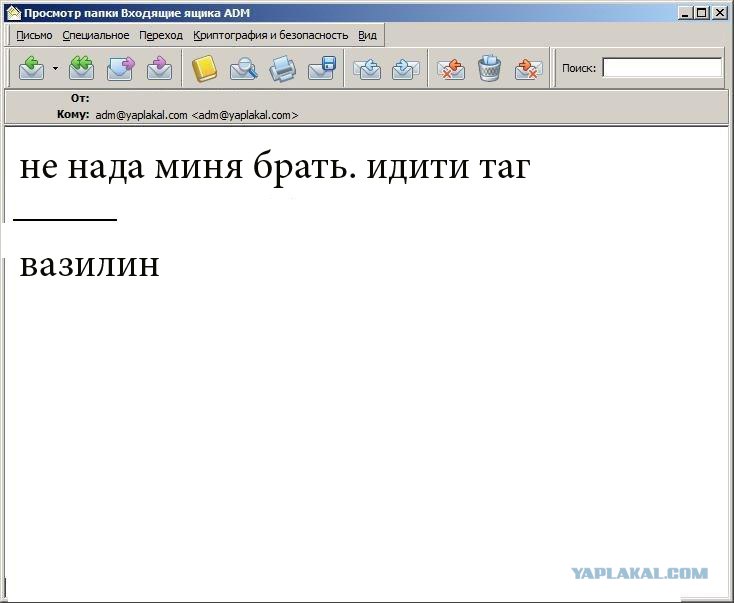Image resolution: width=734 pixels, height=603 pixels.
Task: Open the Письмо menu
Action: [x=34, y=36]
